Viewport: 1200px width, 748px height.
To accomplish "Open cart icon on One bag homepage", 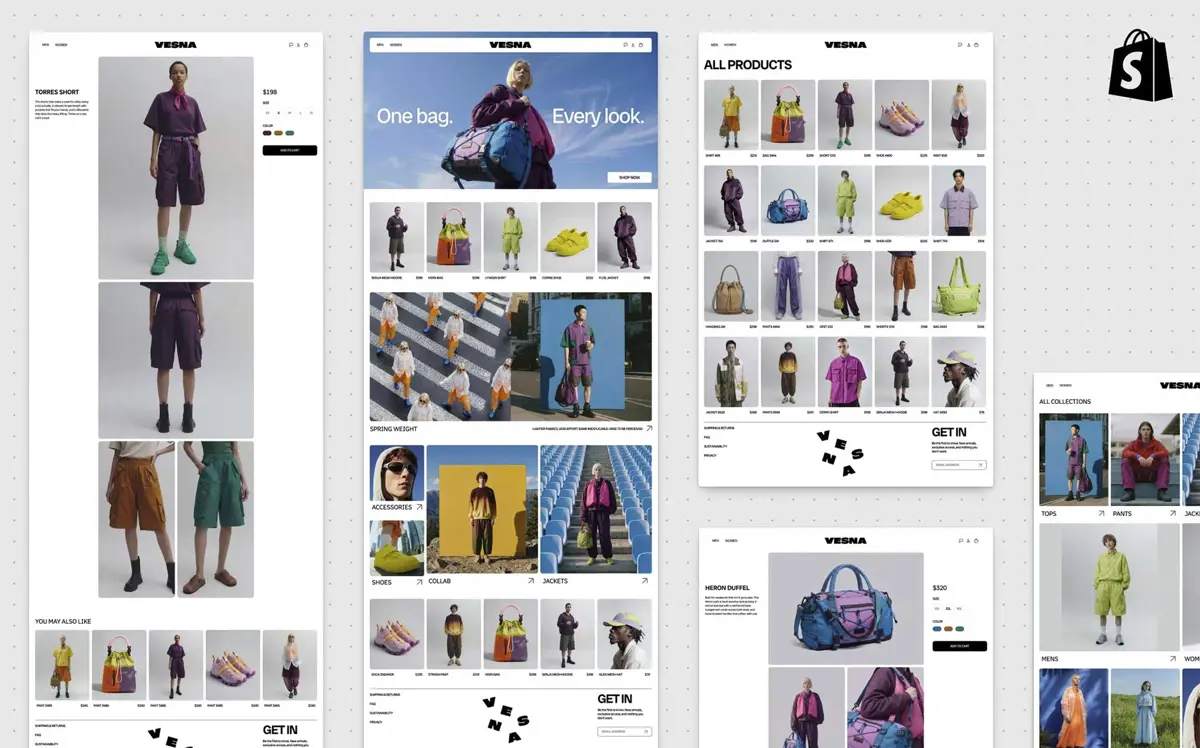I will pos(641,45).
